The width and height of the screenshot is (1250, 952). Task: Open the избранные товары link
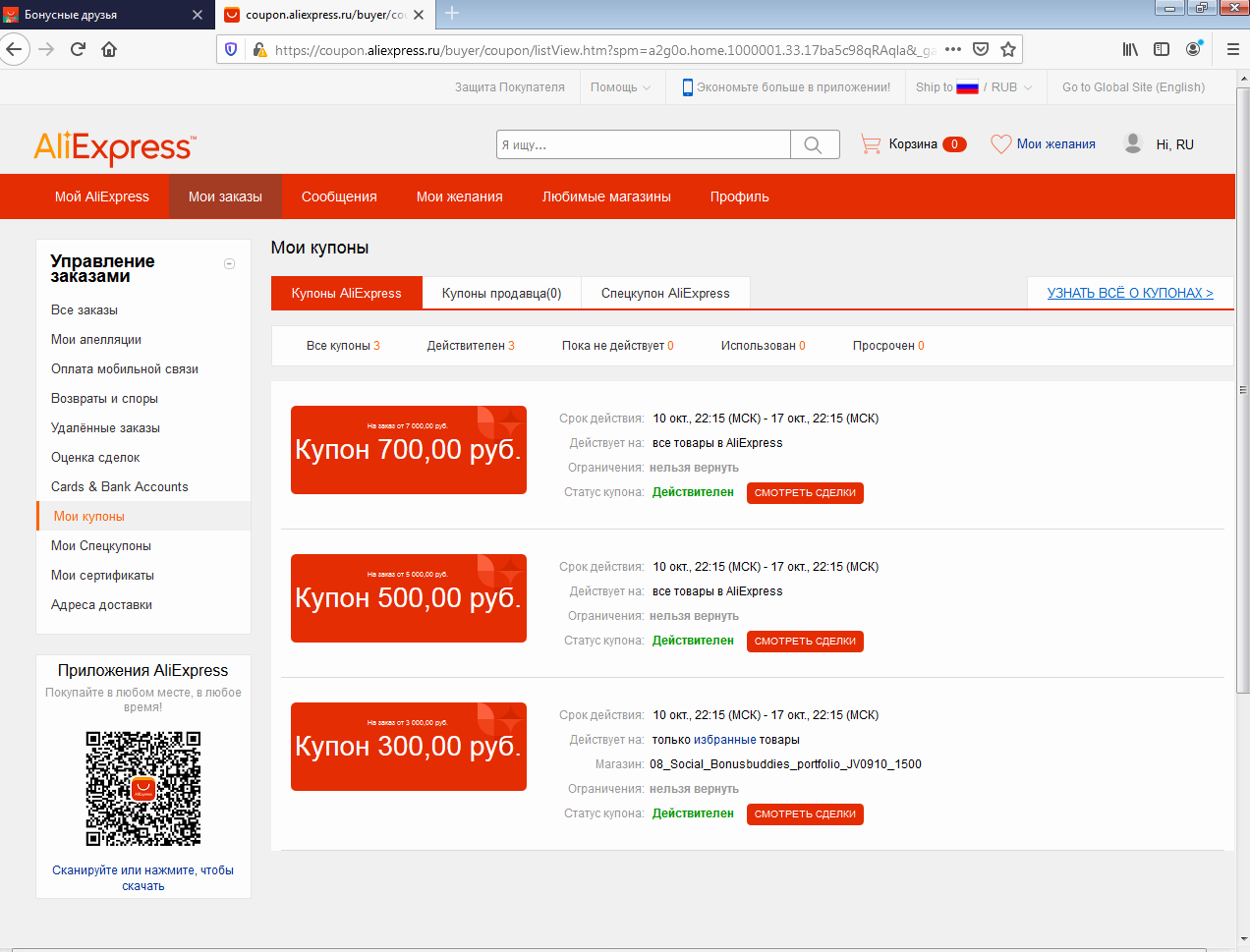click(725, 740)
